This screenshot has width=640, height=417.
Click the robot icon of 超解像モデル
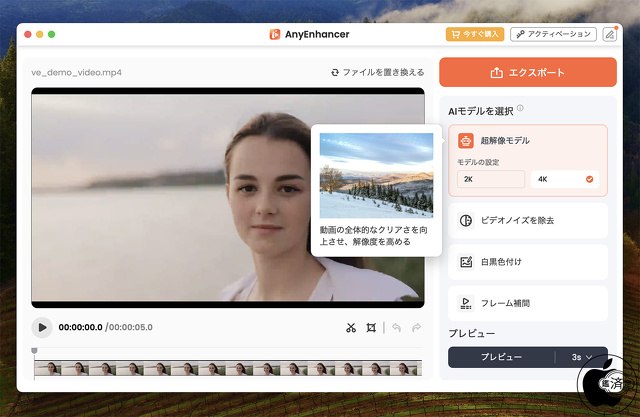point(466,140)
